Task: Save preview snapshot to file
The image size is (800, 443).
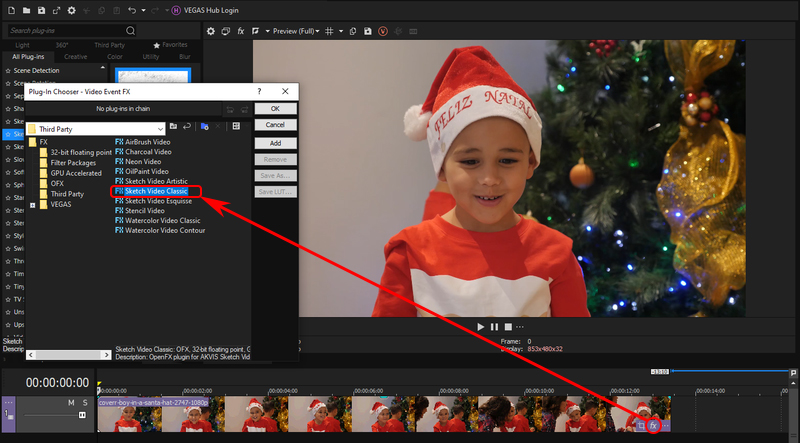Action: click(x=368, y=31)
